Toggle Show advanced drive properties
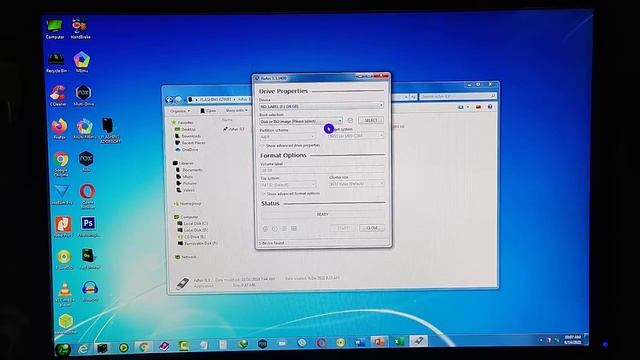640x360 pixels. (291, 145)
